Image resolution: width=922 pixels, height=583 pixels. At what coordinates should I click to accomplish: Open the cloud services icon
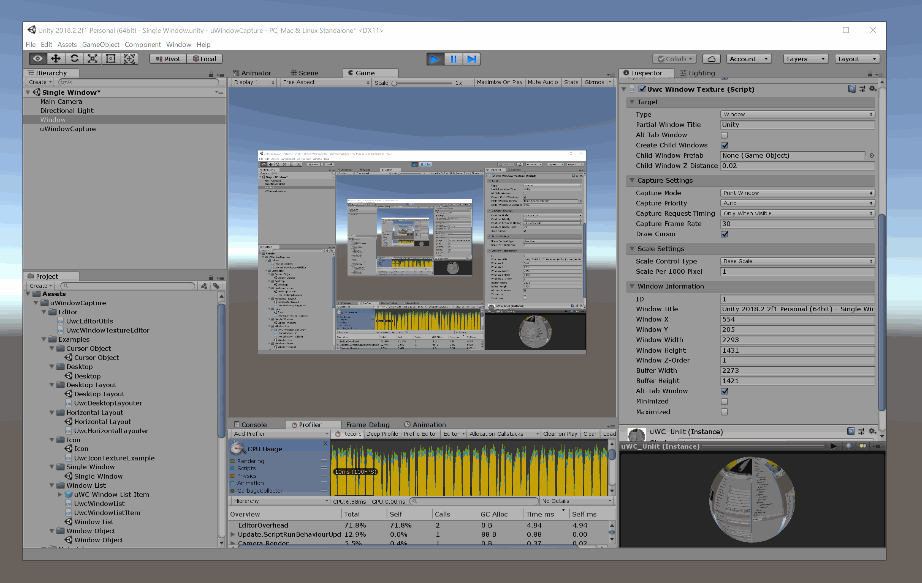(711, 59)
